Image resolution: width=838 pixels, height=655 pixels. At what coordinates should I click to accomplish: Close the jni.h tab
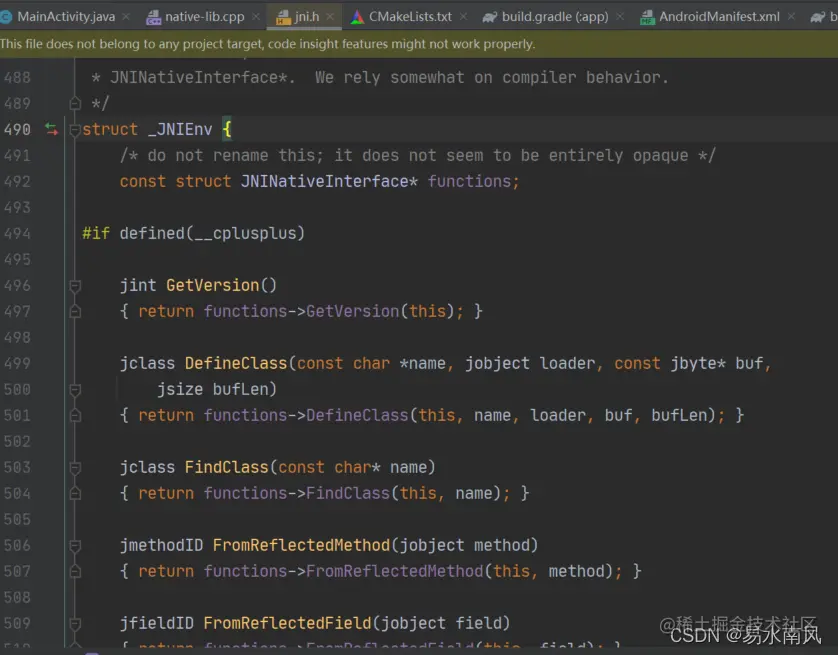click(x=330, y=17)
